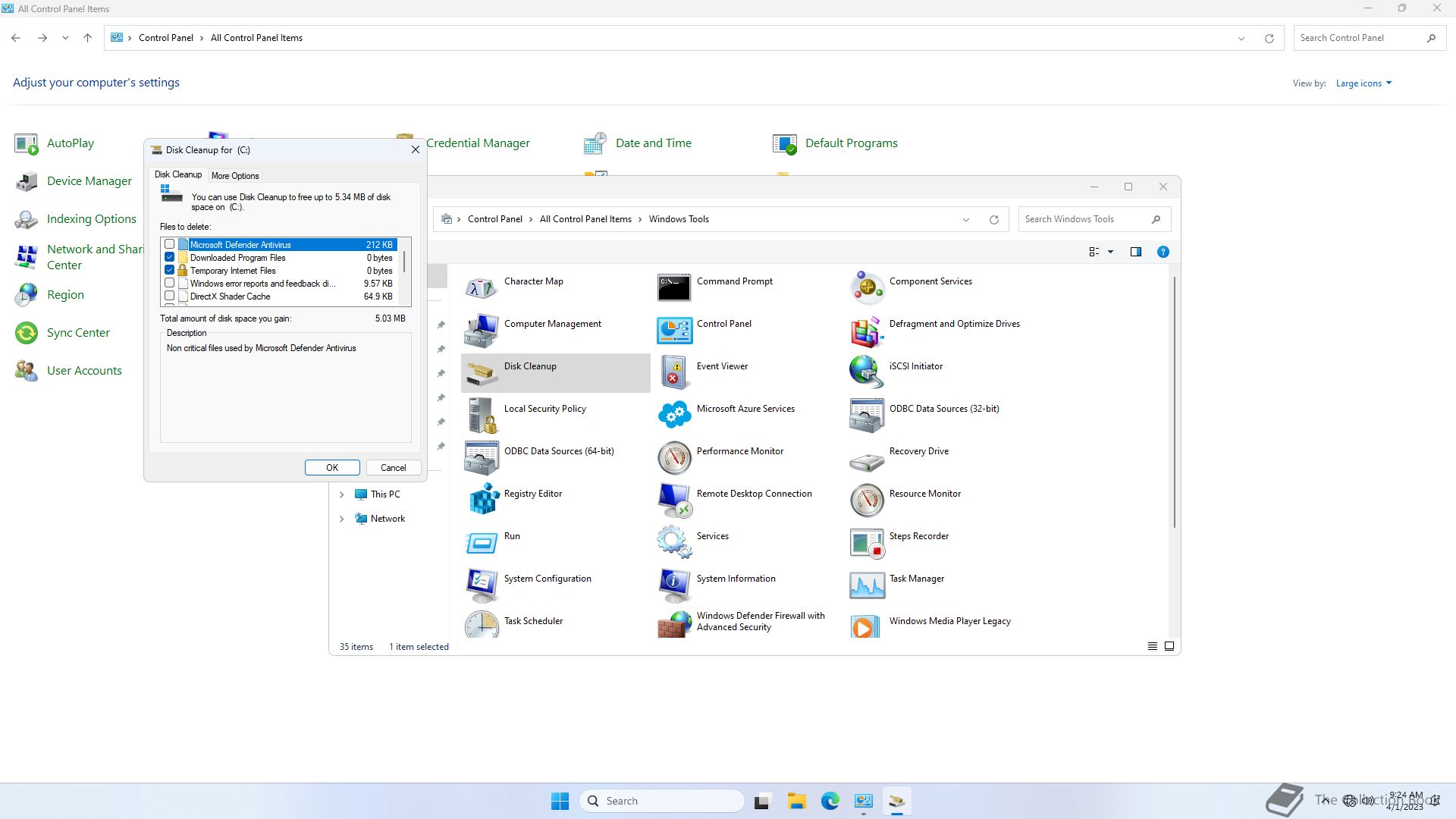Open Performance Monitor icon

(x=674, y=458)
